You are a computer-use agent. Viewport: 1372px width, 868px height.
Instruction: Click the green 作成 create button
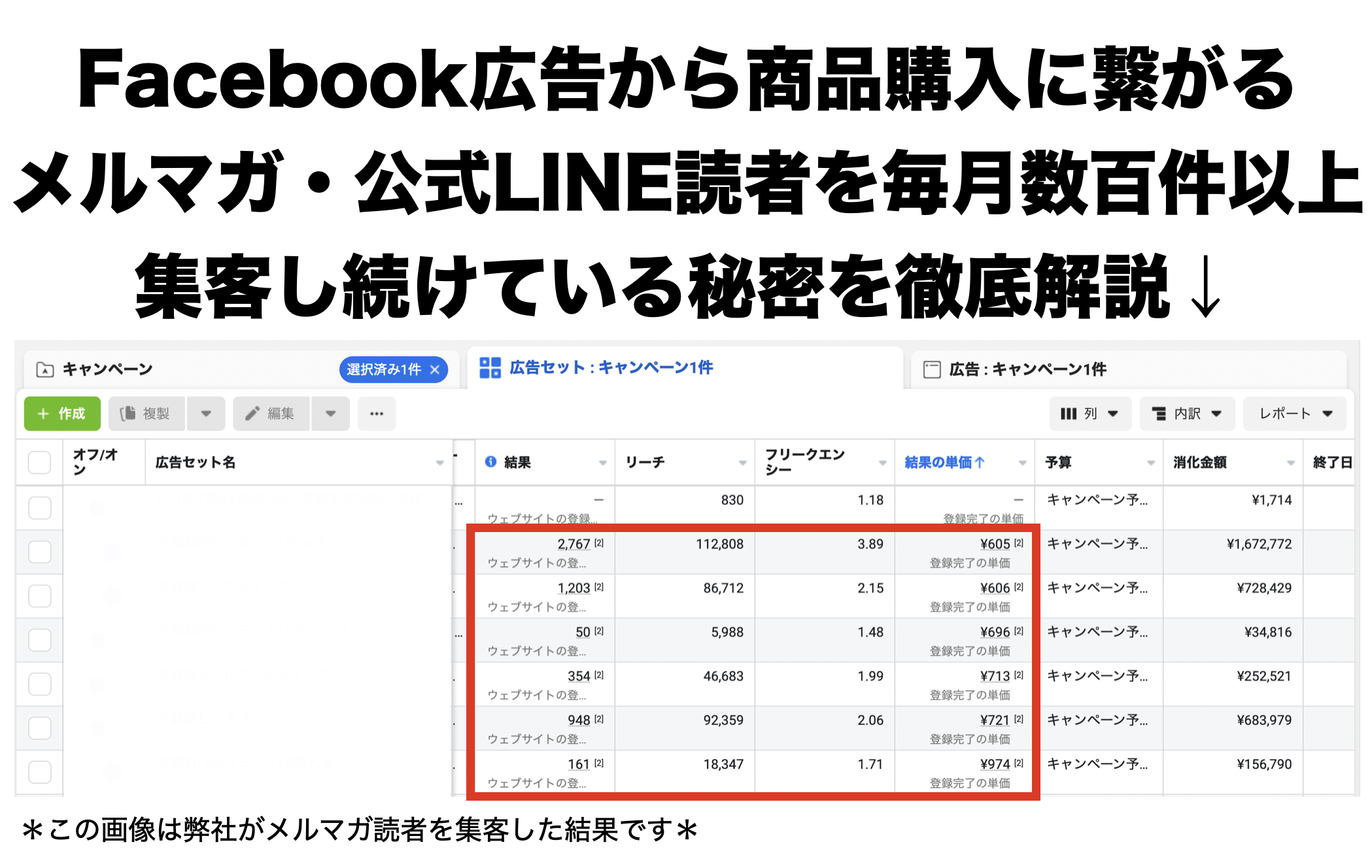click(62, 414)
